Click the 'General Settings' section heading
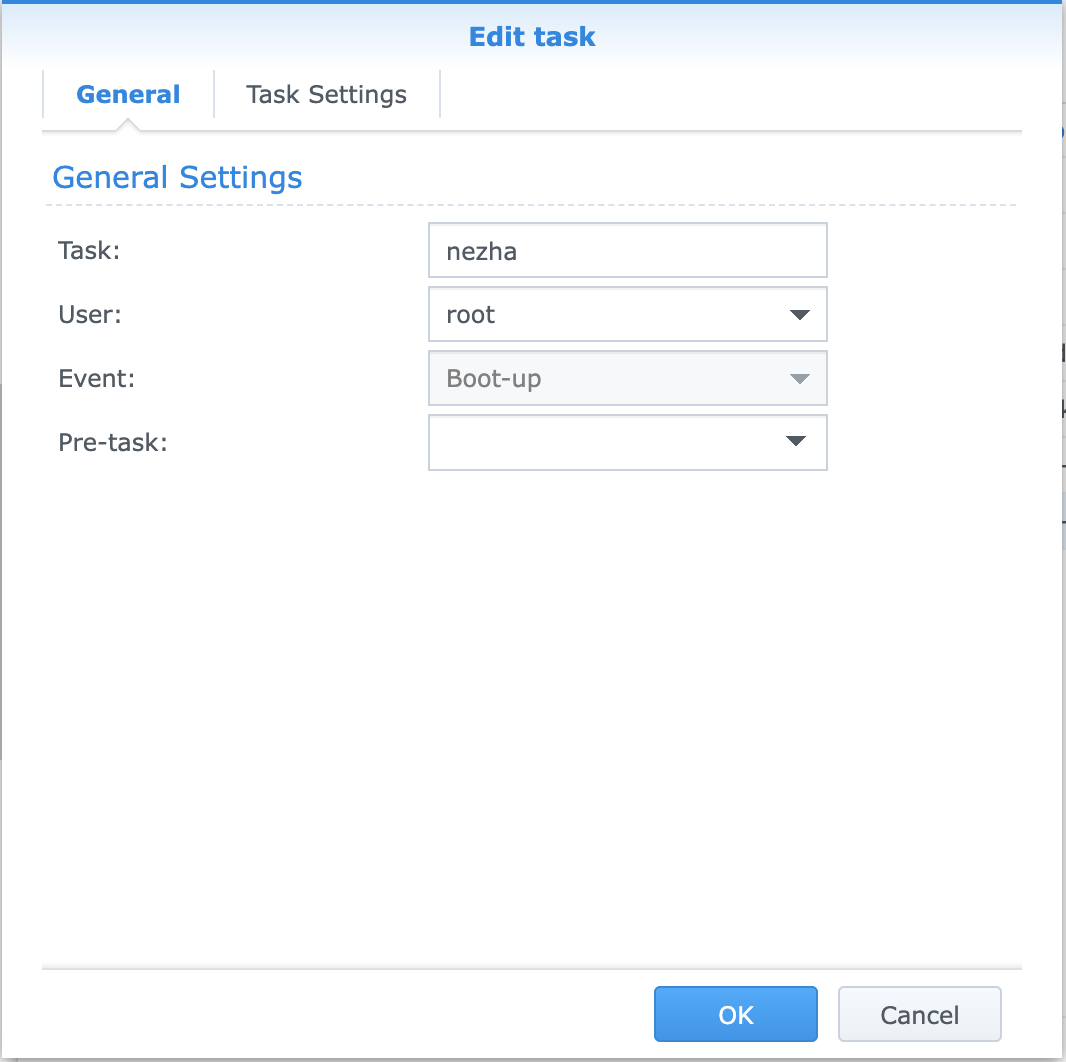 (x=177, y=178)
